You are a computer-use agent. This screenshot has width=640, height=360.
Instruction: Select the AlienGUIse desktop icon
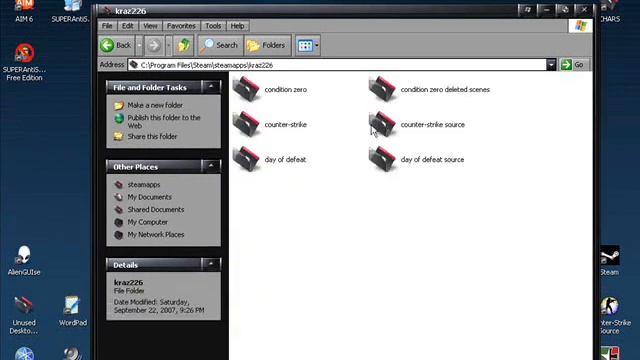coord(24,261)
